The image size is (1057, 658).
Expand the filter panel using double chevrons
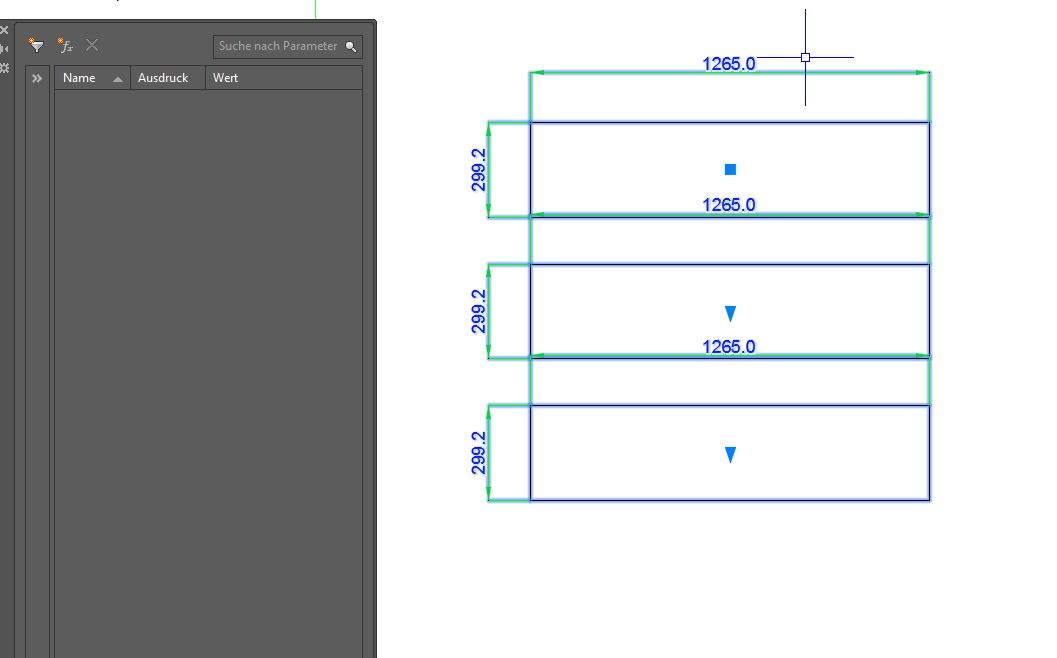click(x=36, y=77)
